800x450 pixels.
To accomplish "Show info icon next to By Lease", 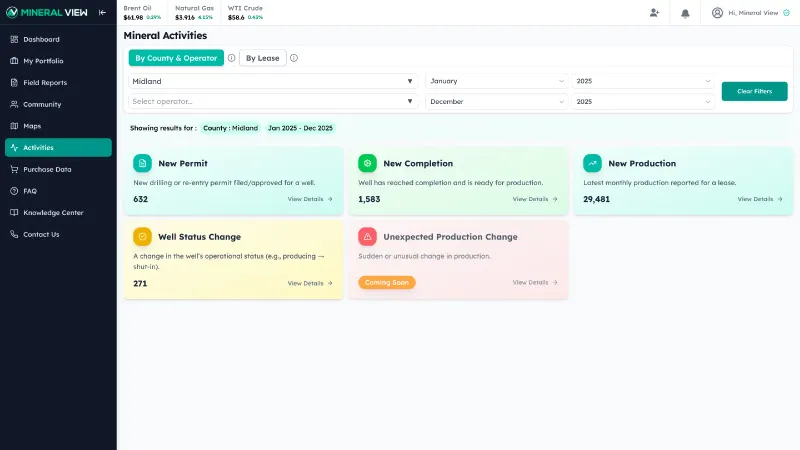I will click(294, 58).
